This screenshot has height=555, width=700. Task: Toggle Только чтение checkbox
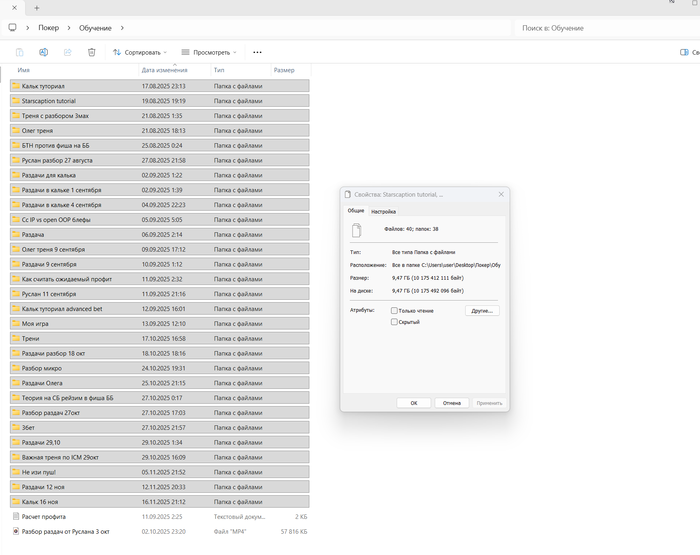point(394,310)
